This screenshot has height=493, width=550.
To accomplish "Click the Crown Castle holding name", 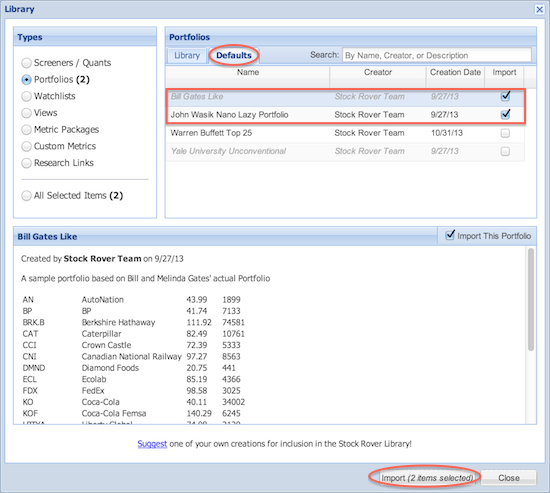I will click(107, 345).
